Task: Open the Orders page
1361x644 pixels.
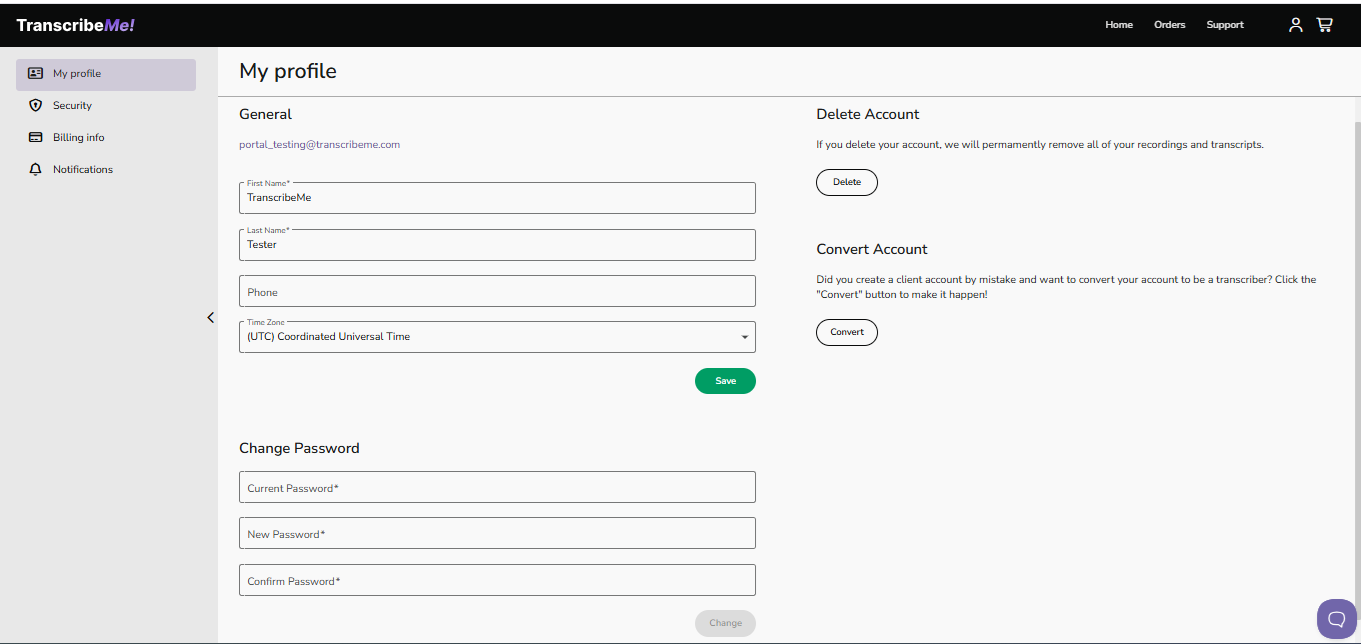Action: click(1169, 24)
